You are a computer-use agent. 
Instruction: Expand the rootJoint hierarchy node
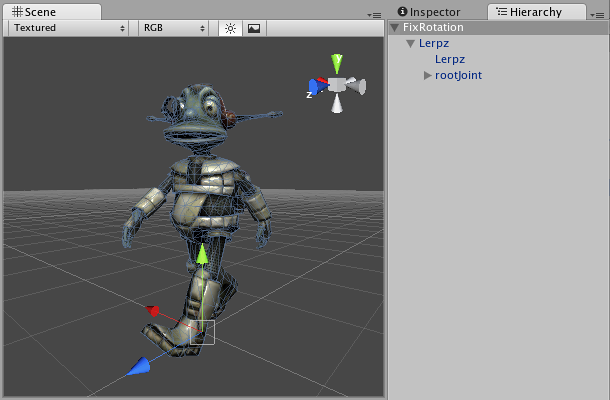(428, 76)
